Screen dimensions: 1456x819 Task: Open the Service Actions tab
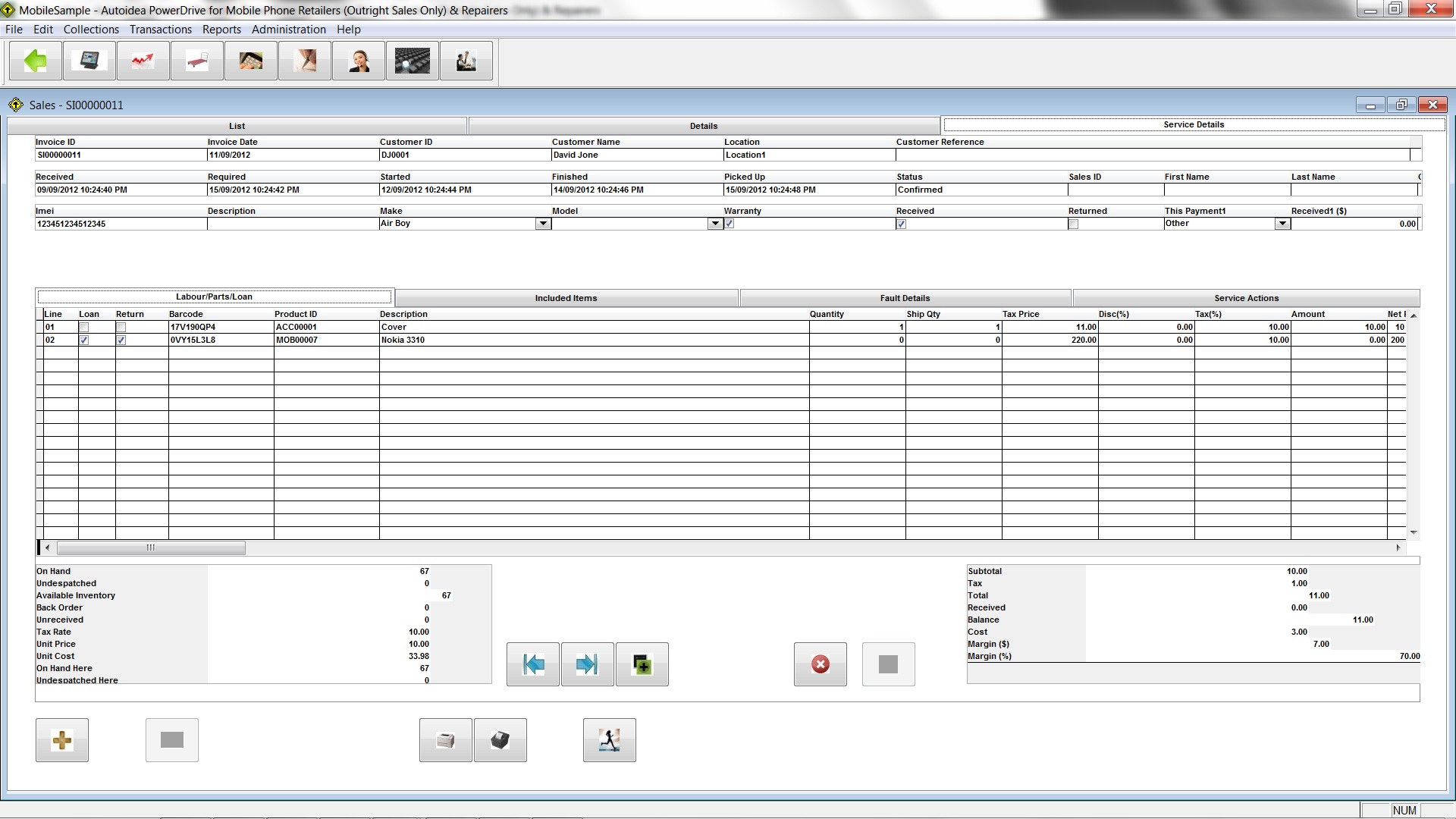click(1246, 298)
